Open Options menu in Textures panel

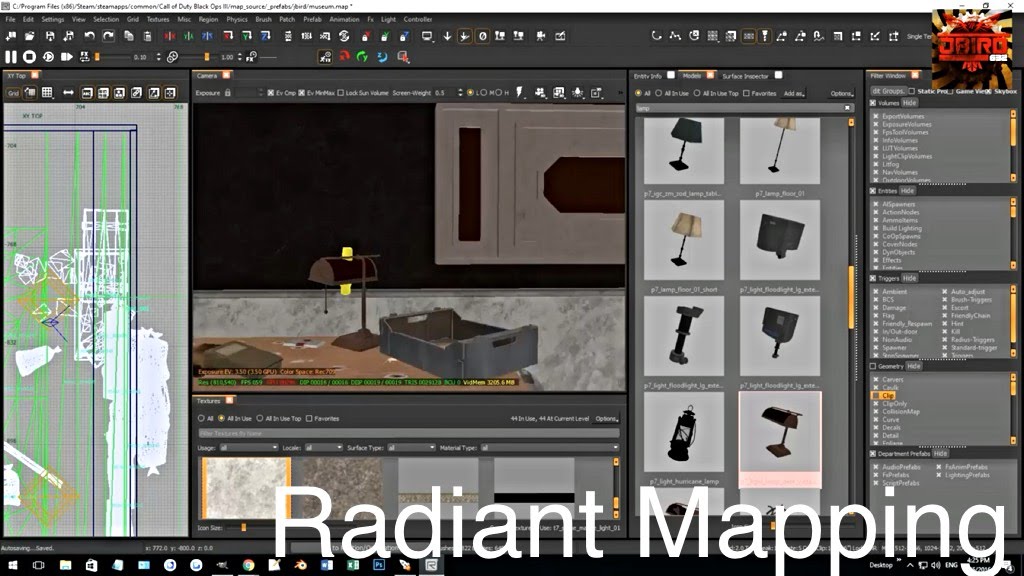tap(607, 419)
